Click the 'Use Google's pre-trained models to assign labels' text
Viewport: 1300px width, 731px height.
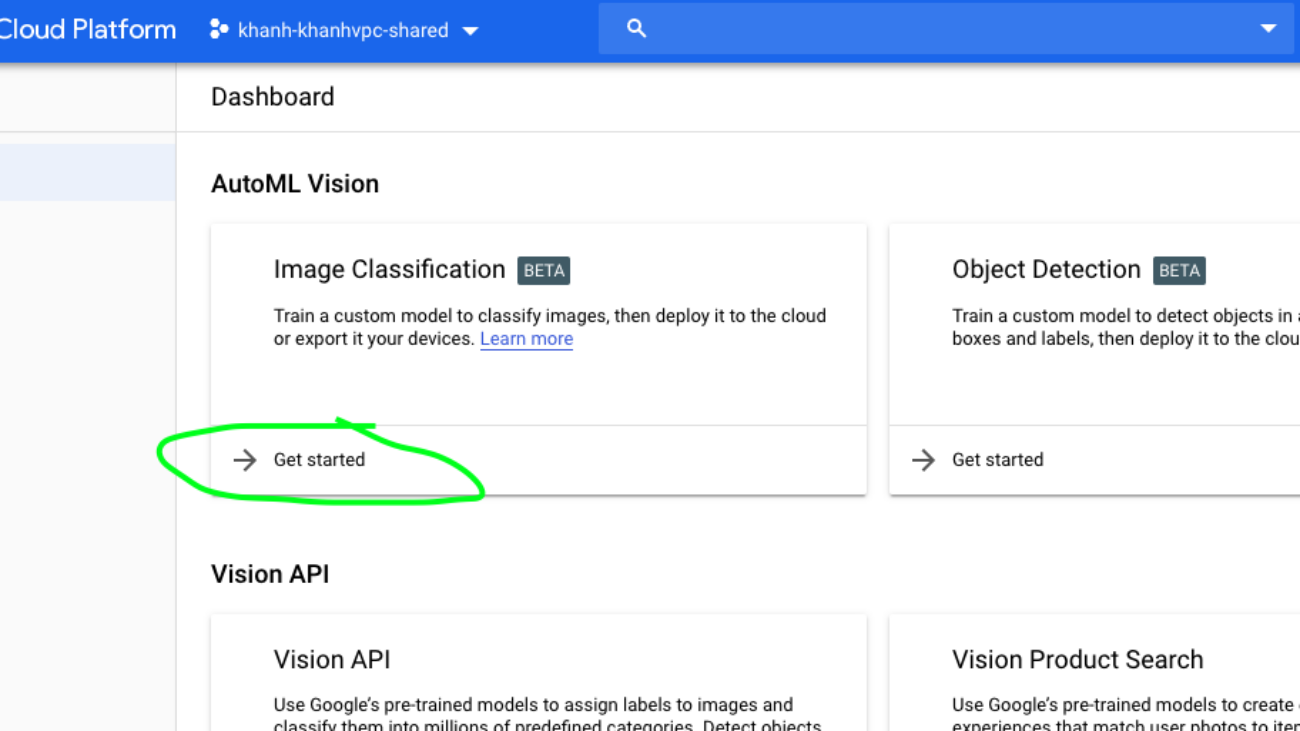coord(547,716)
